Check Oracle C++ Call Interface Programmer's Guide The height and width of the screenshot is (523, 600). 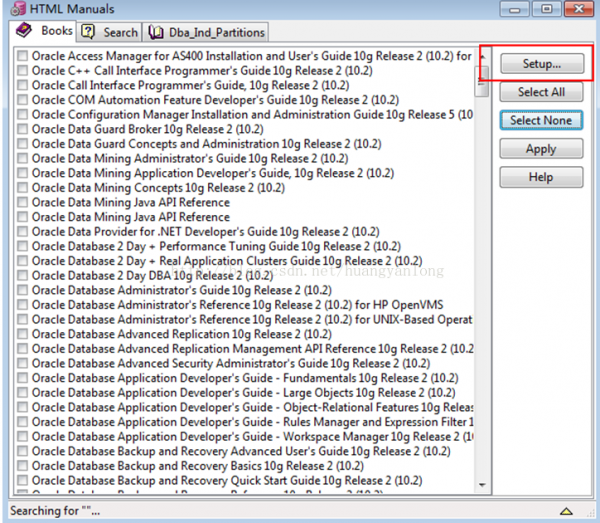pos(23,70)
